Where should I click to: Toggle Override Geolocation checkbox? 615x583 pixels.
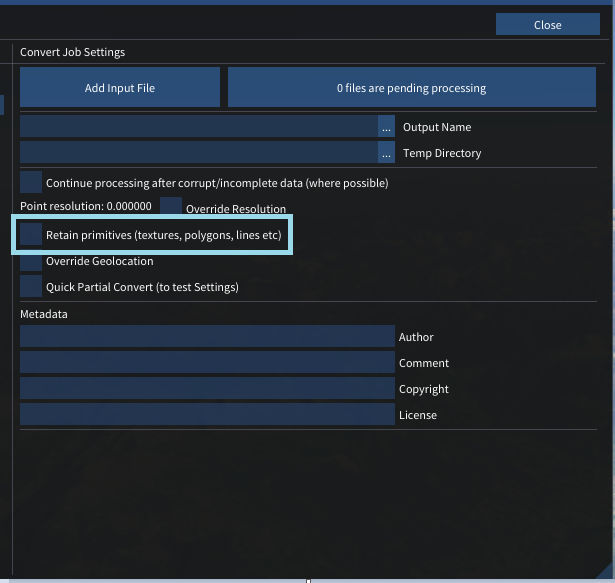point(31,261)
